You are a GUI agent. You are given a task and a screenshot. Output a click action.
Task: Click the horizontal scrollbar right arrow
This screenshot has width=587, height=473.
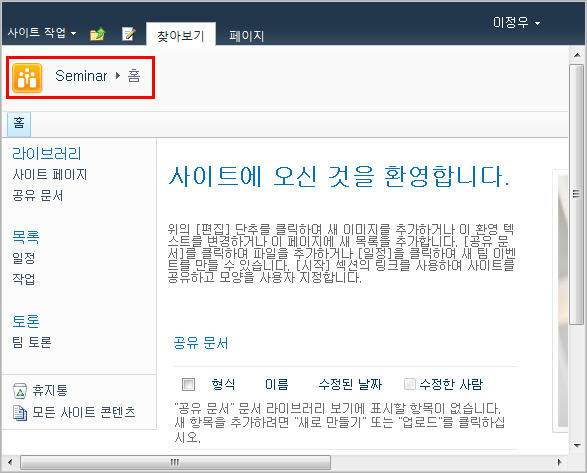[559, 462]
